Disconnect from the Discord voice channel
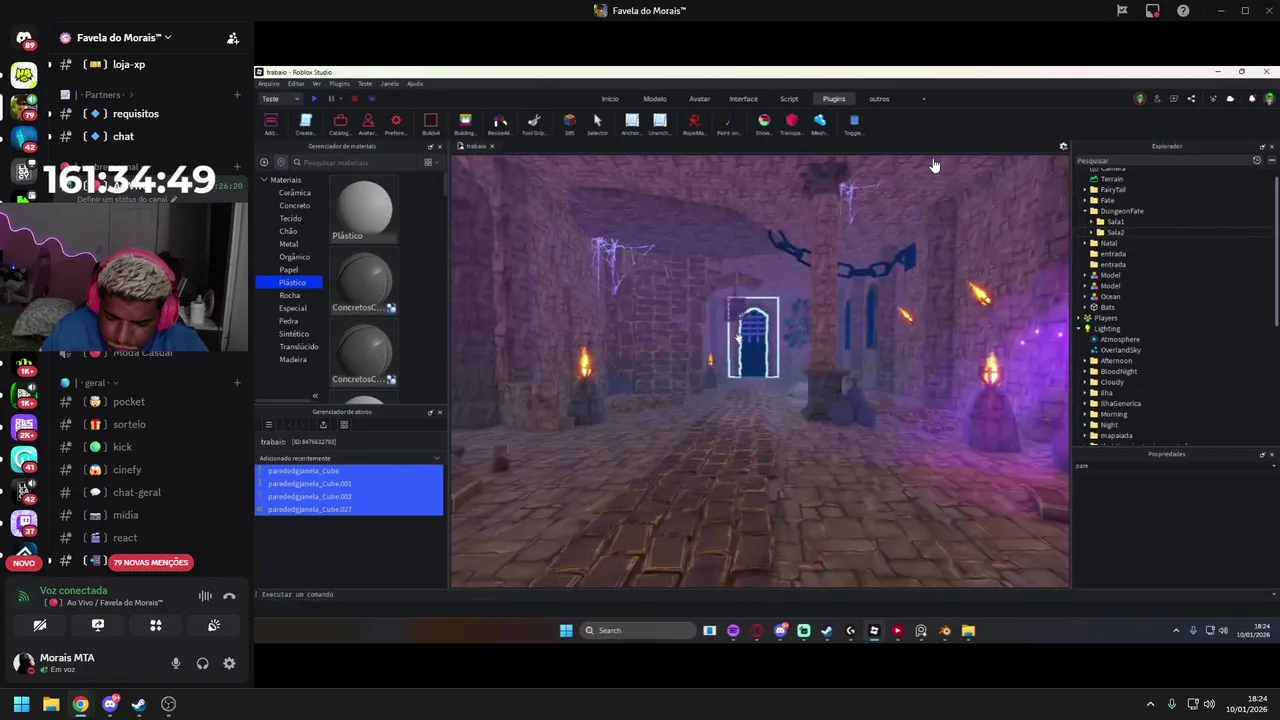 click(x=229, y=596)
